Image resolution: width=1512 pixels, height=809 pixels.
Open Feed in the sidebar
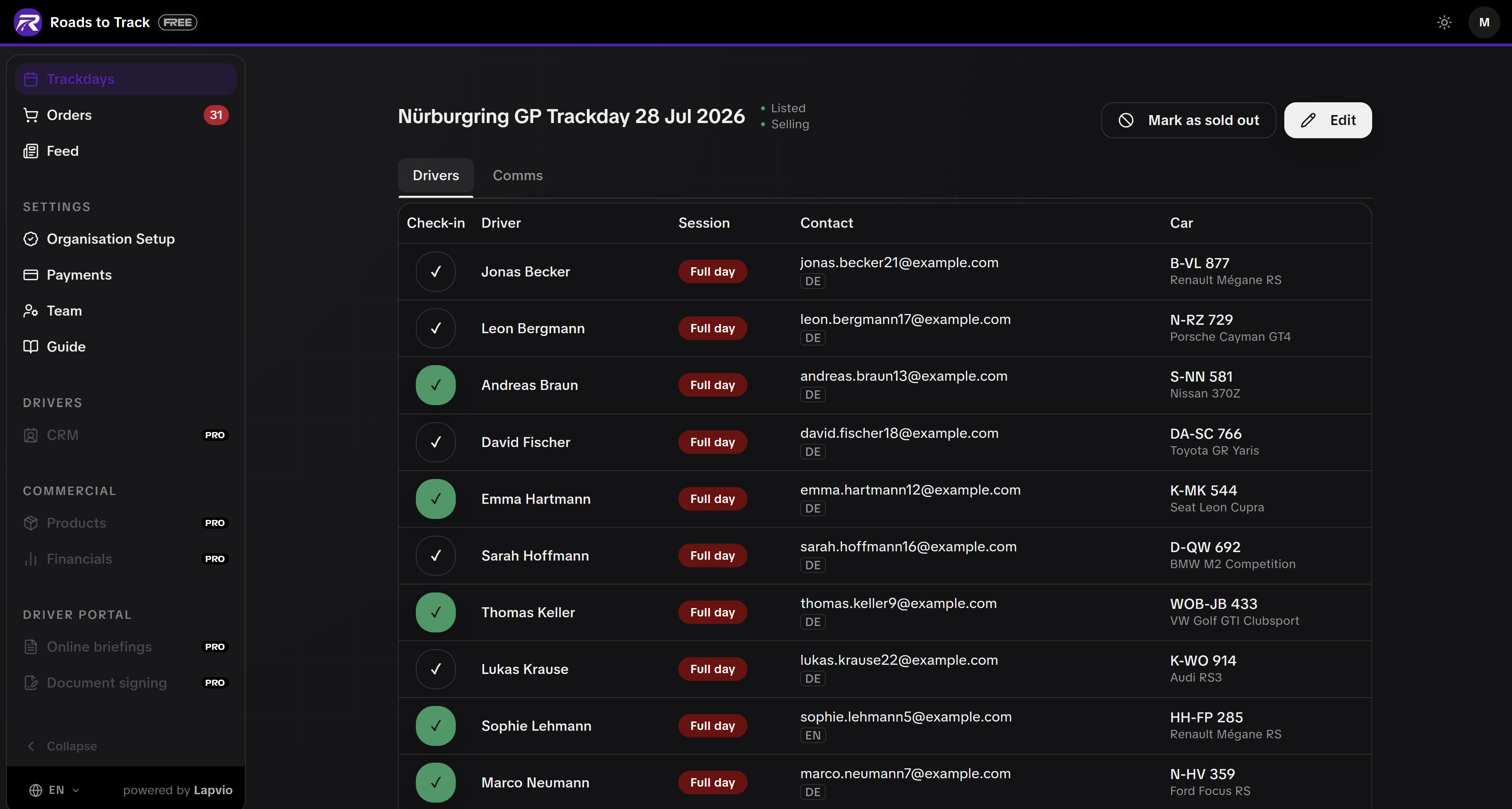coord(125,151)
